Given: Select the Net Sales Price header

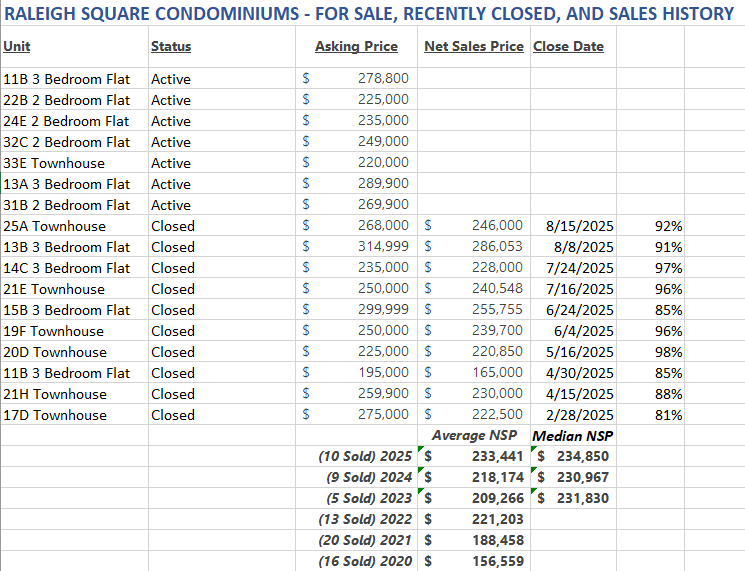Looking at the screenshot, I should point(473,47).
